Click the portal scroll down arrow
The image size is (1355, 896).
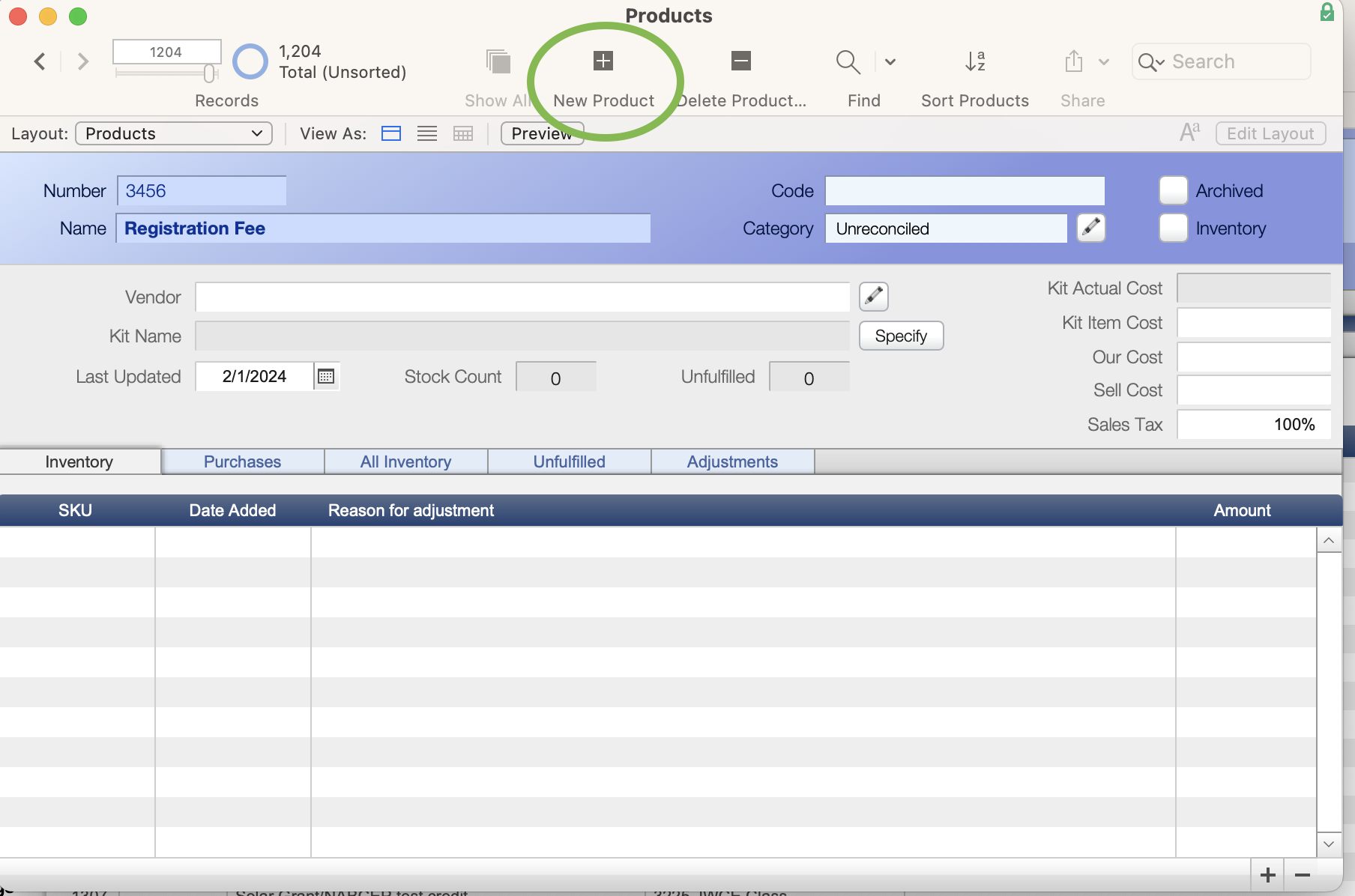(x=1329, y=844)
